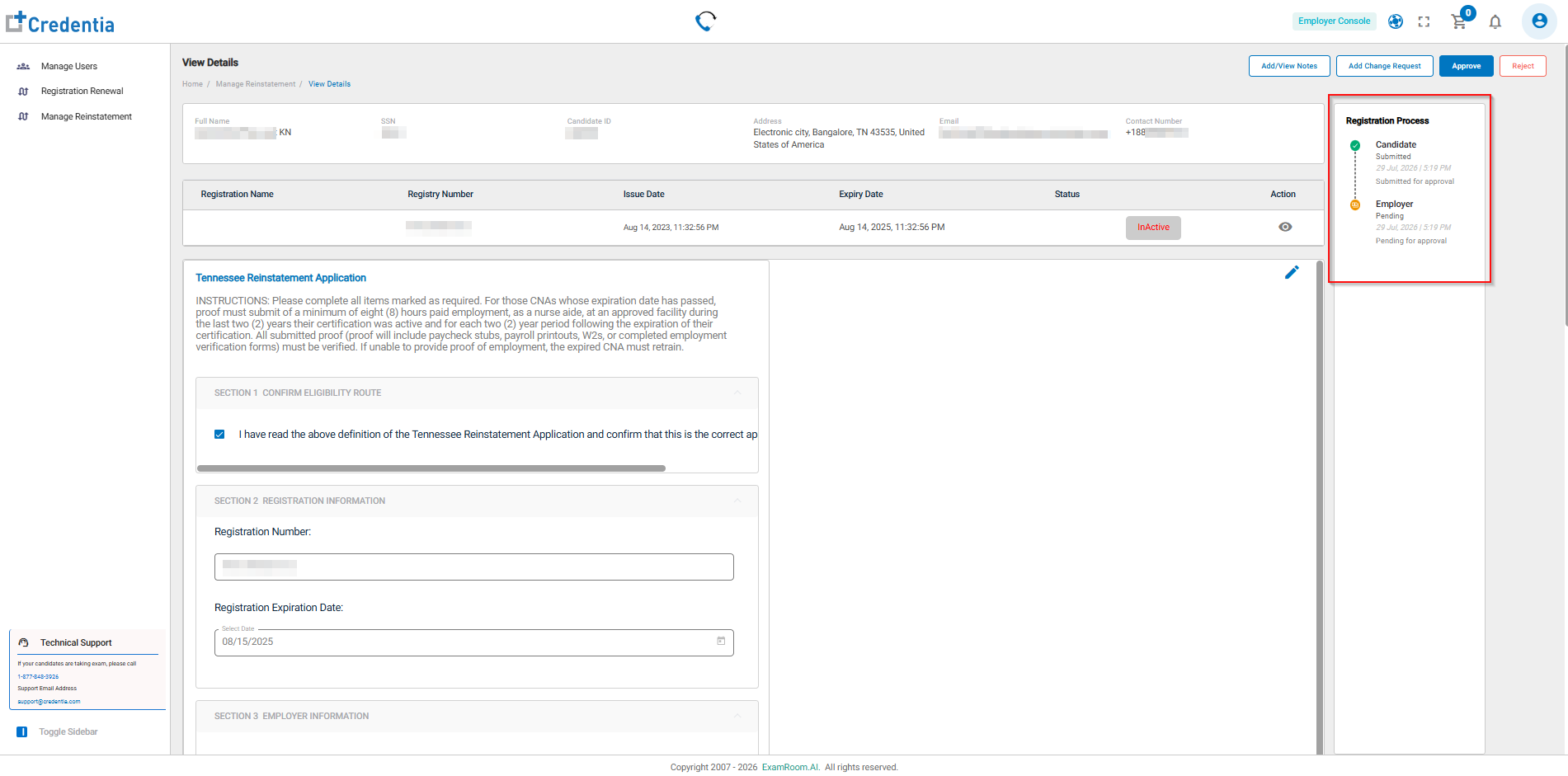Click Add Change Request button

coord(1385,66)
